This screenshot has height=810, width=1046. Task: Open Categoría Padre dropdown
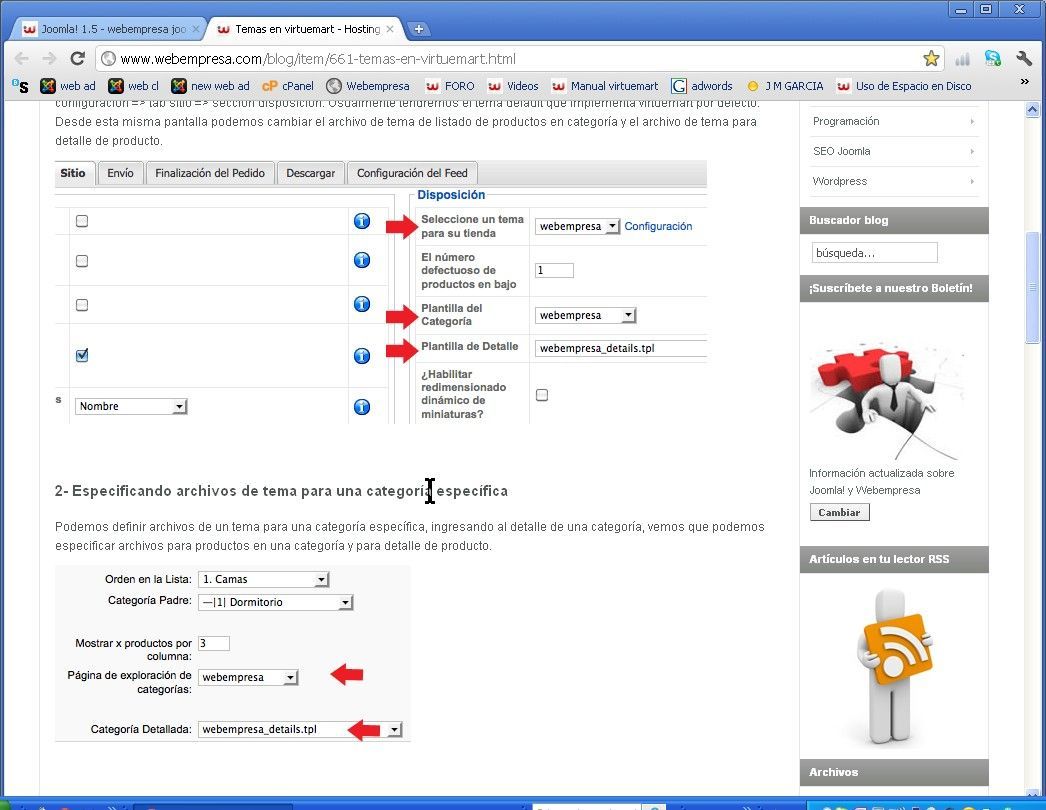pyautogui.click(x=275, y=602)
